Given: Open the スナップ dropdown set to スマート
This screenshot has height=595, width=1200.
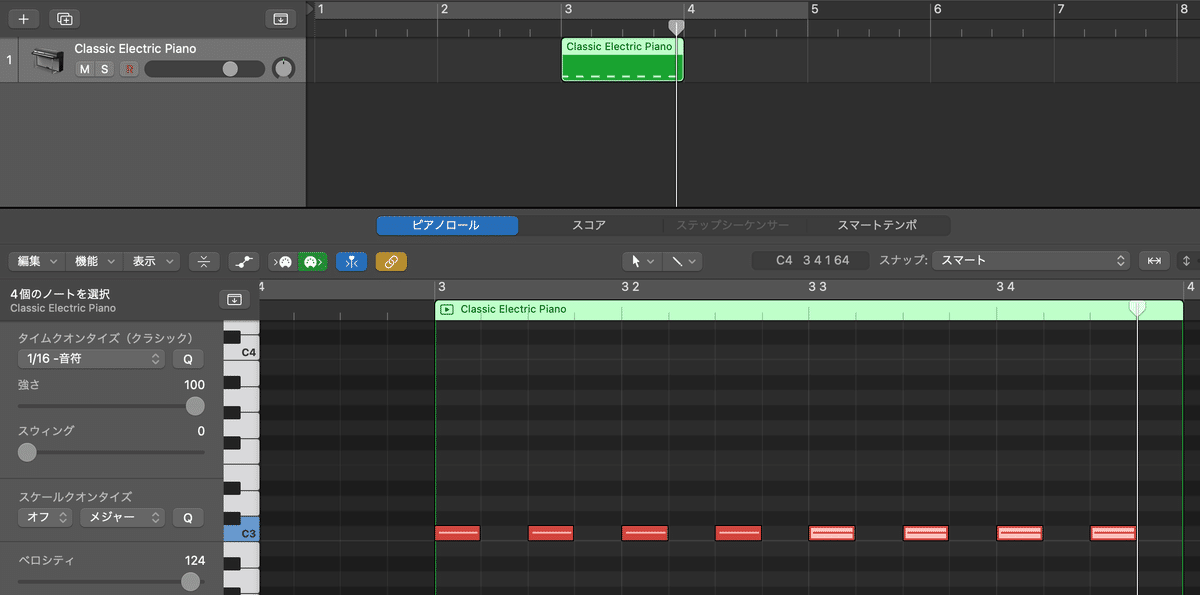Looking at the screenshot, I should coord(1030,261).
